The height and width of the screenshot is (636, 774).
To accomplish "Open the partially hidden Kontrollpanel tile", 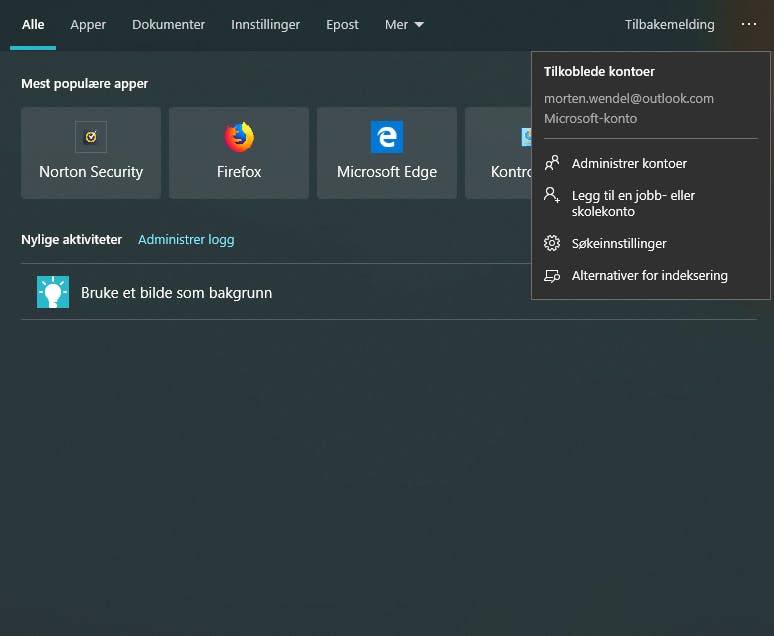I will (498, 153).
